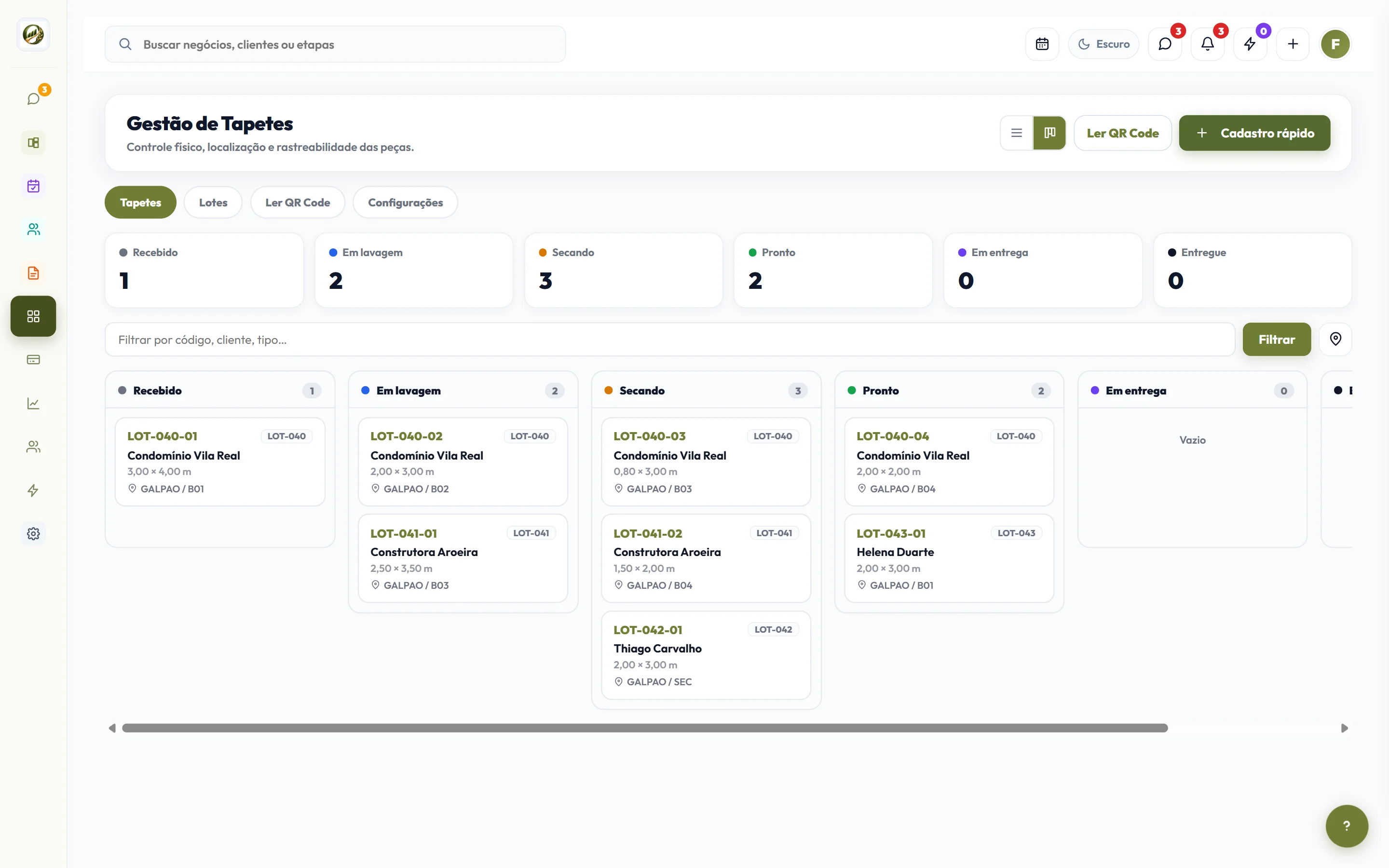Image resolution: width=1389 pixels, height=868 pixels.
Task: Click the Filtrar button
Action: point(1277,339)
